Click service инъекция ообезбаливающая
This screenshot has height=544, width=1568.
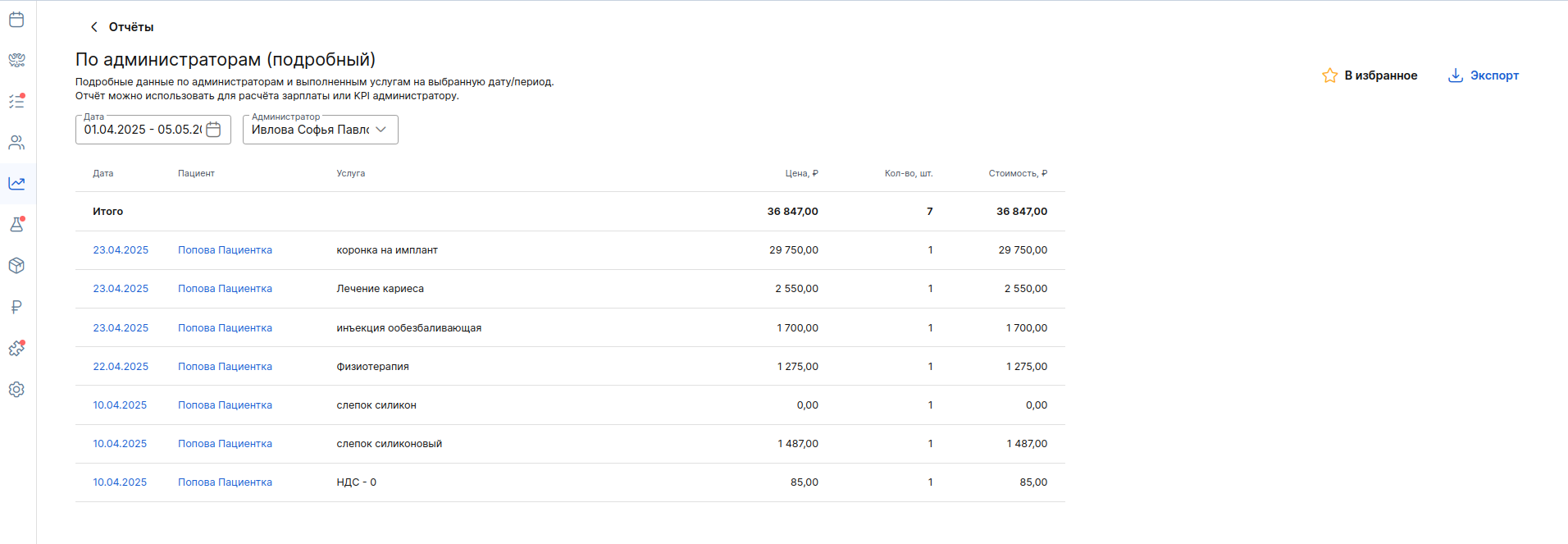409,328
